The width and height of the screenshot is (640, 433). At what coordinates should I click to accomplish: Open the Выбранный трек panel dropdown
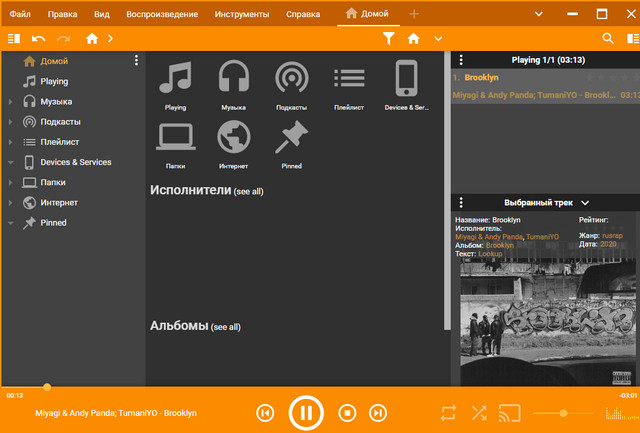[x=585, y=202]
